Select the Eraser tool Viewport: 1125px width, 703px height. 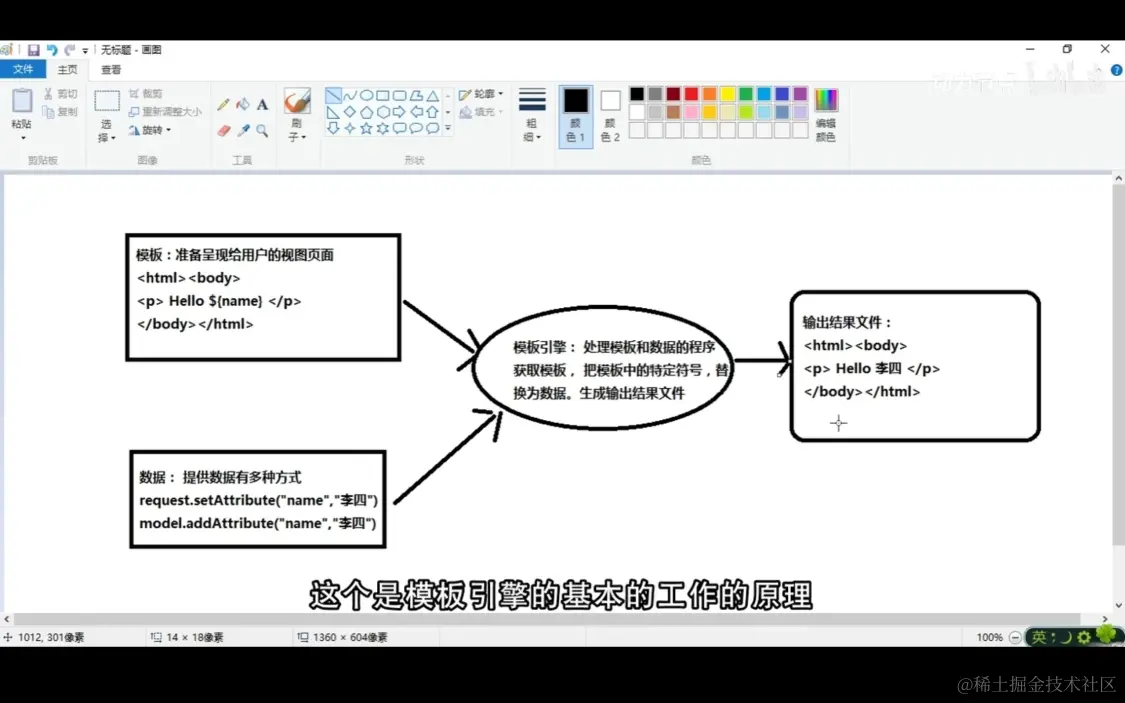click(222, 131)
